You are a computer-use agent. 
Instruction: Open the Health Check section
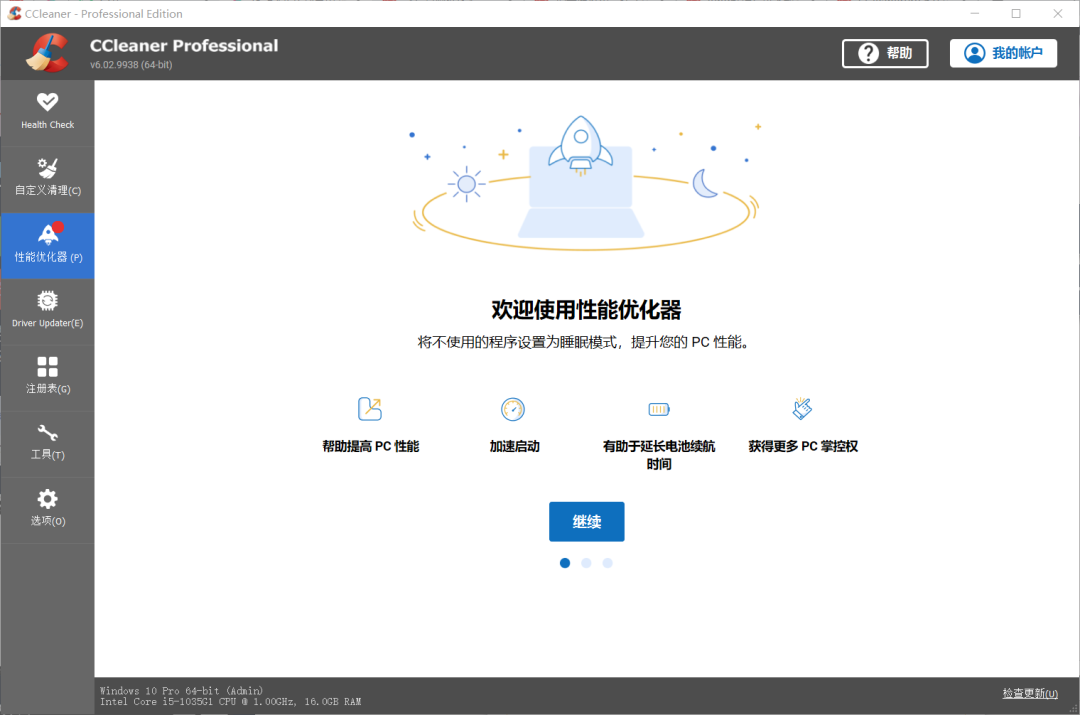point(48,113)
